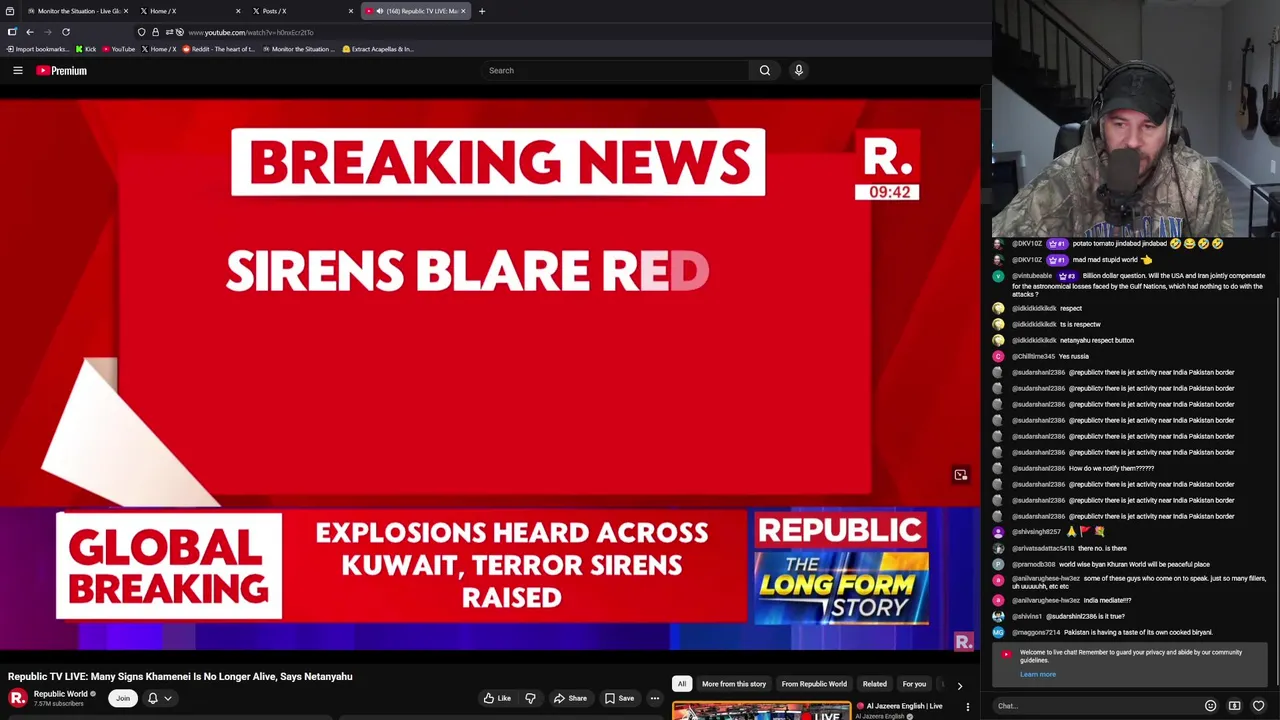Select From Republic World chip
The width and height of the screenshot is (1280, 720).
[x=814, y=684]
